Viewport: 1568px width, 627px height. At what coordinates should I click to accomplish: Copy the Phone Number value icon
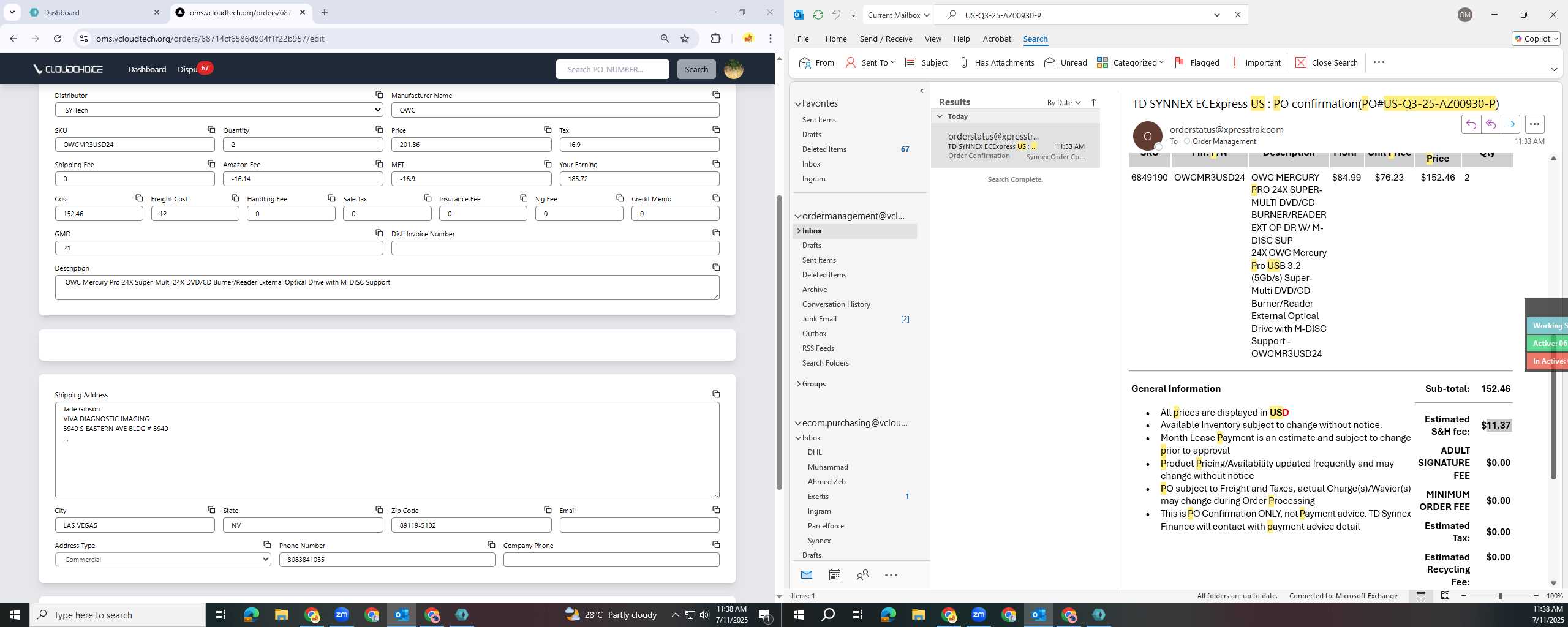pos(491,545)
